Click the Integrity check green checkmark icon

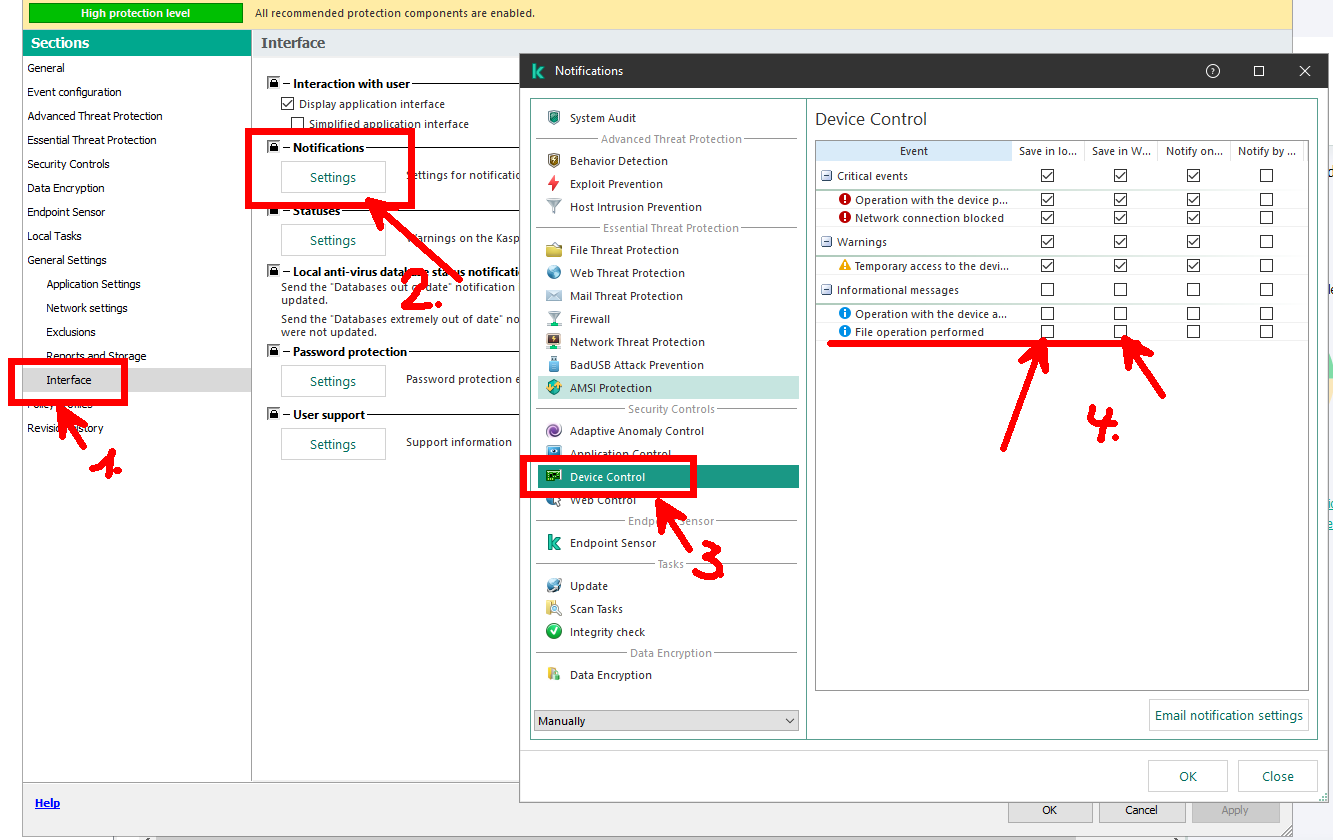(x=554, y=632)
